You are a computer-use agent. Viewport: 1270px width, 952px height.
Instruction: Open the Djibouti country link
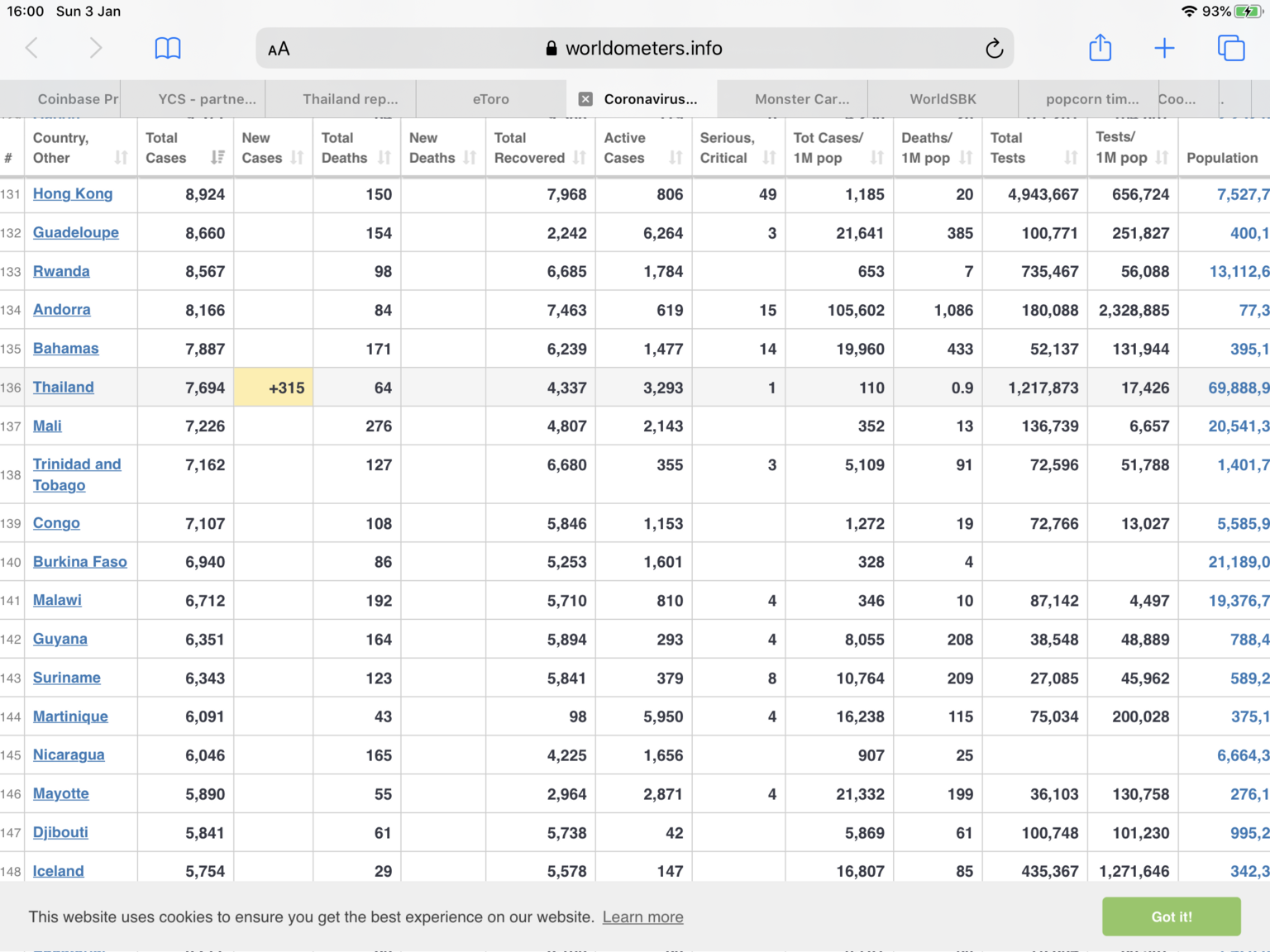(60, 832)
